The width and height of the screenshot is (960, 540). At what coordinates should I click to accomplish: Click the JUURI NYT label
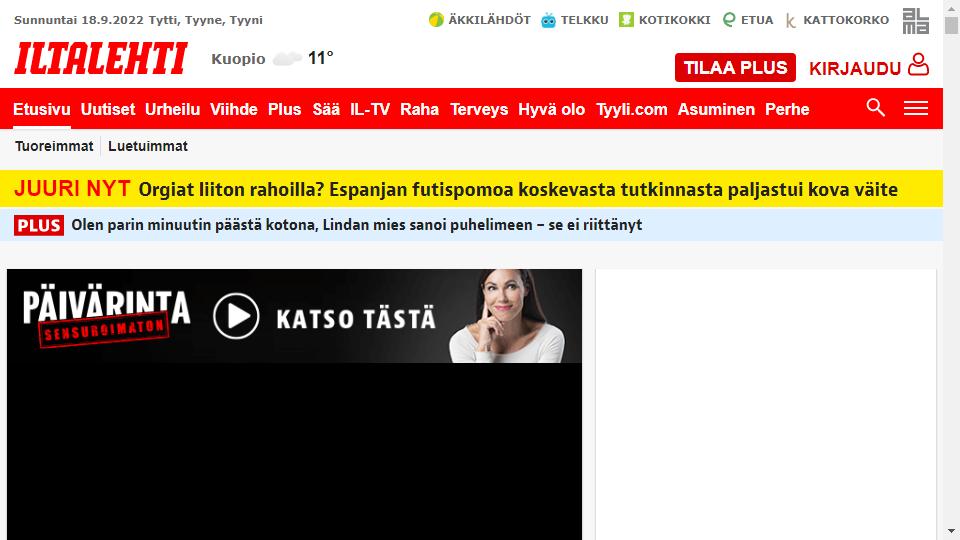72,189
